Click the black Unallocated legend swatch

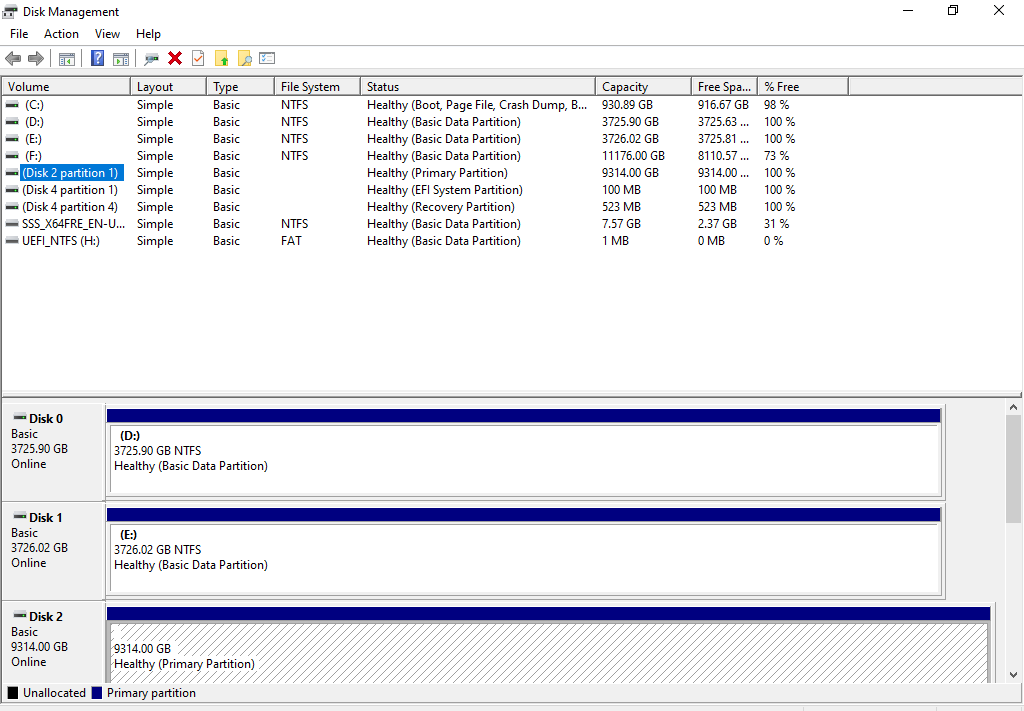(x=12, y=693)
